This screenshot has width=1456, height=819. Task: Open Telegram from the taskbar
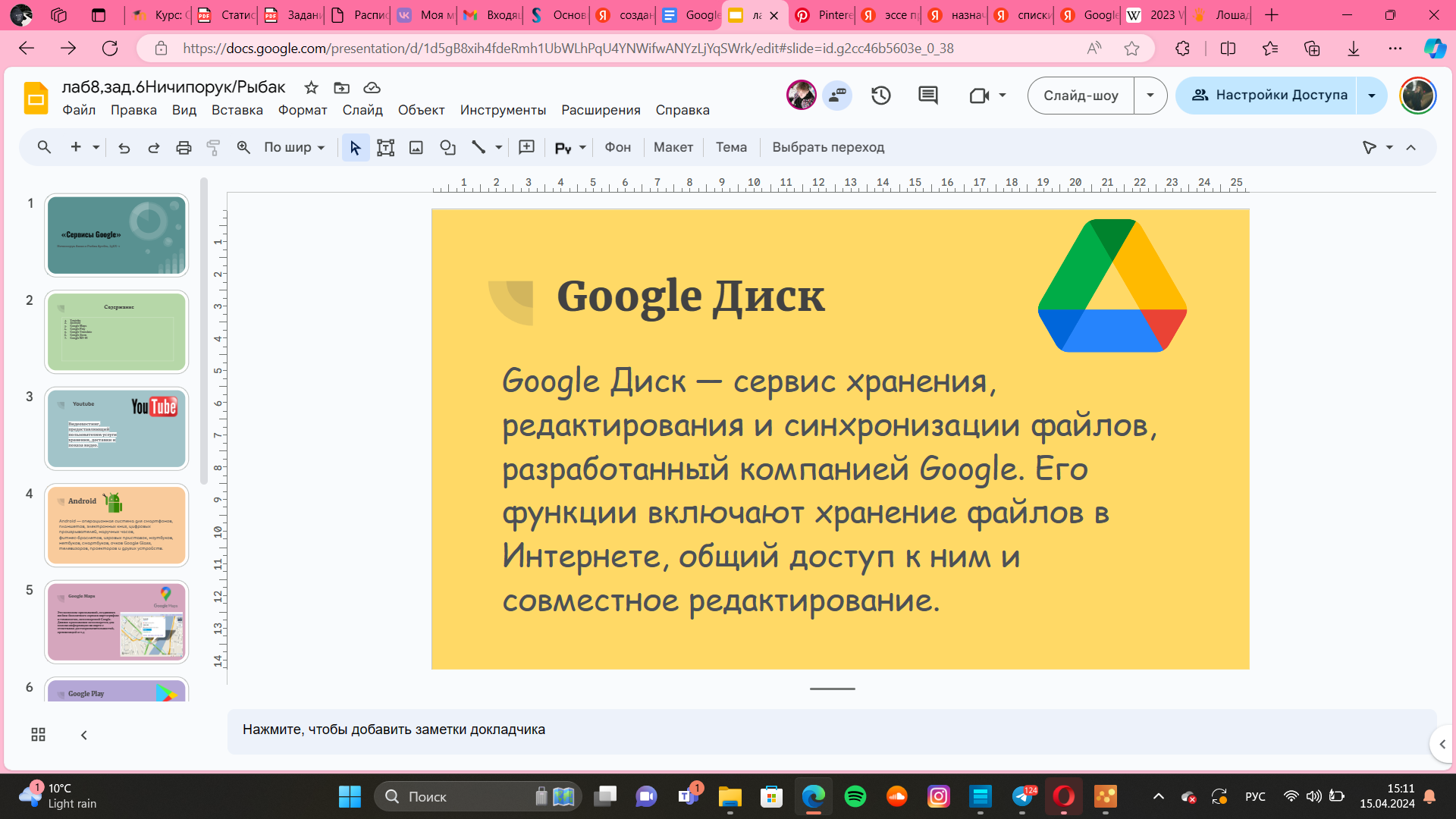coord(1023,796)
